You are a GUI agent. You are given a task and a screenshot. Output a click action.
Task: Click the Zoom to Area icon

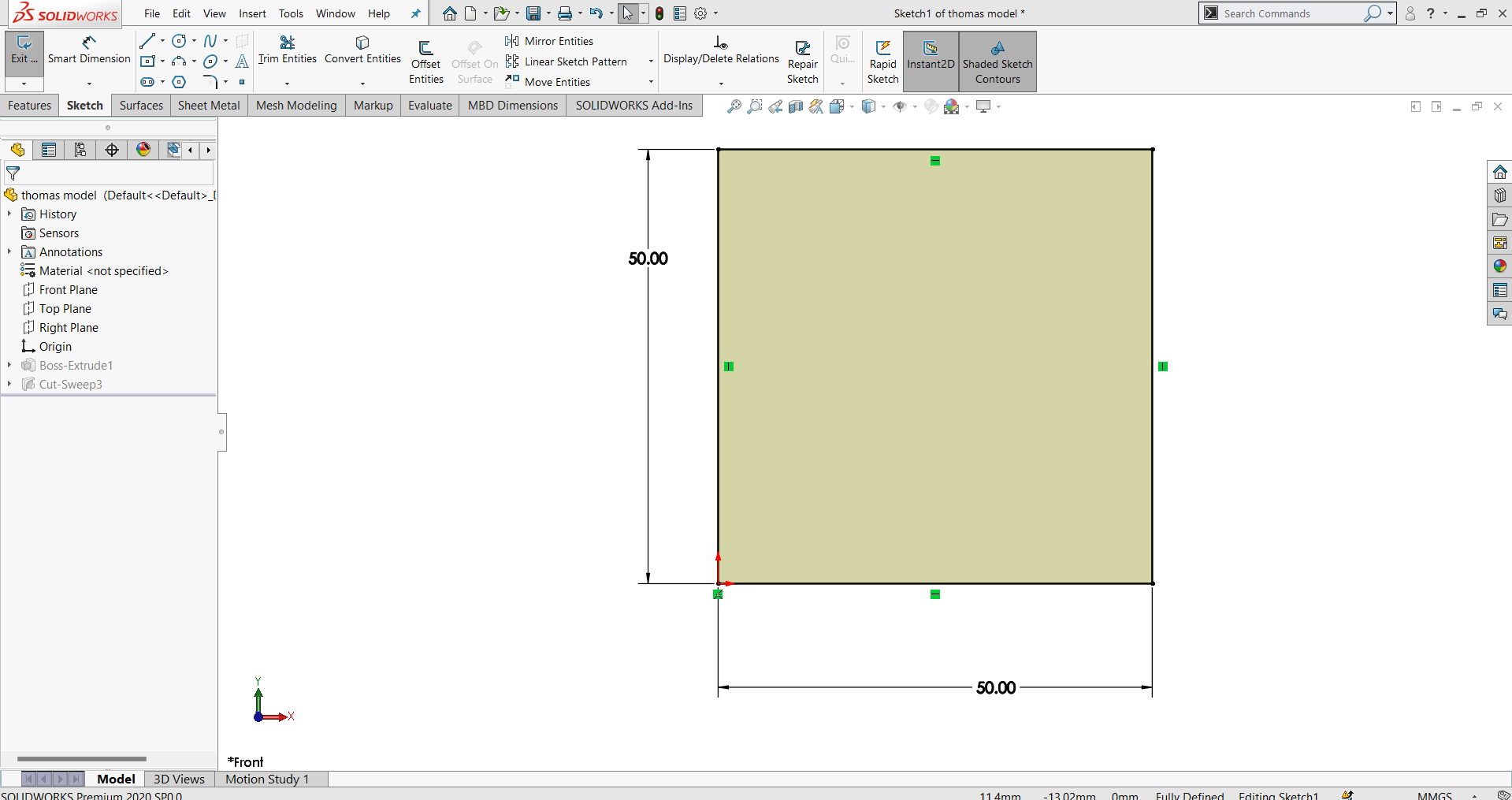coord(755,106)
